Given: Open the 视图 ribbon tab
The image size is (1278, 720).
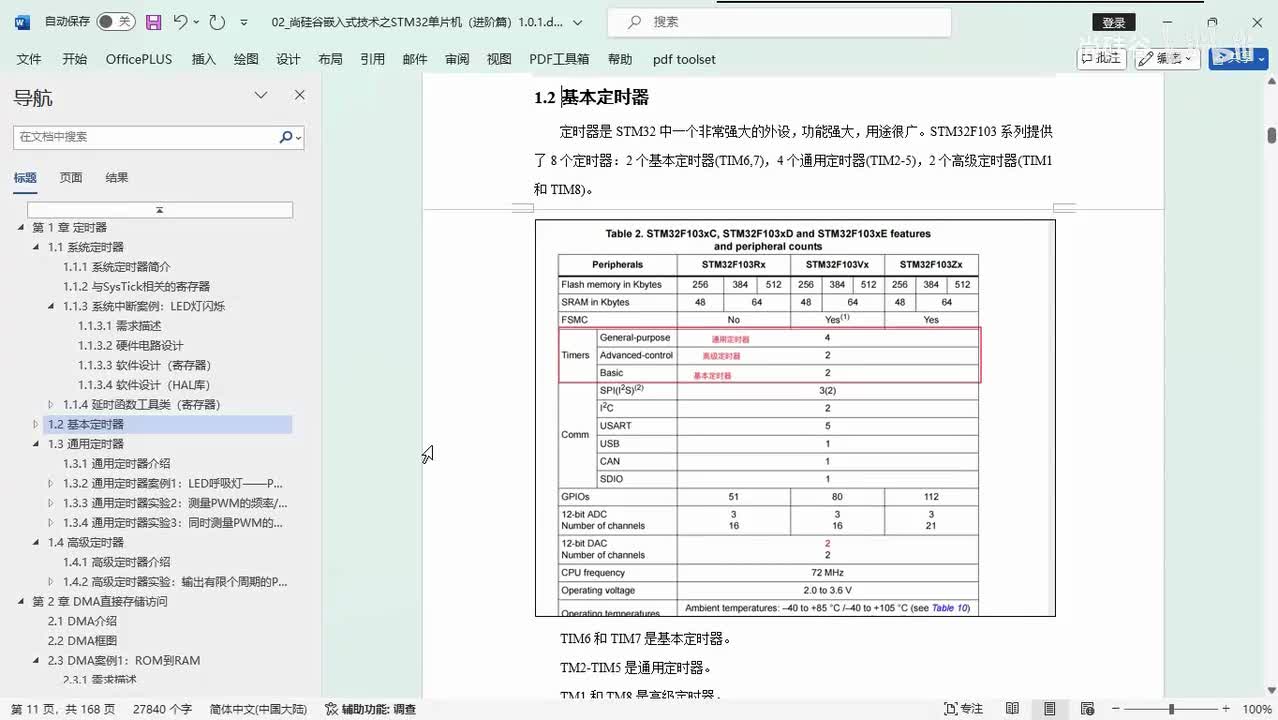Looking at the screenshot, I should (499, 59).
